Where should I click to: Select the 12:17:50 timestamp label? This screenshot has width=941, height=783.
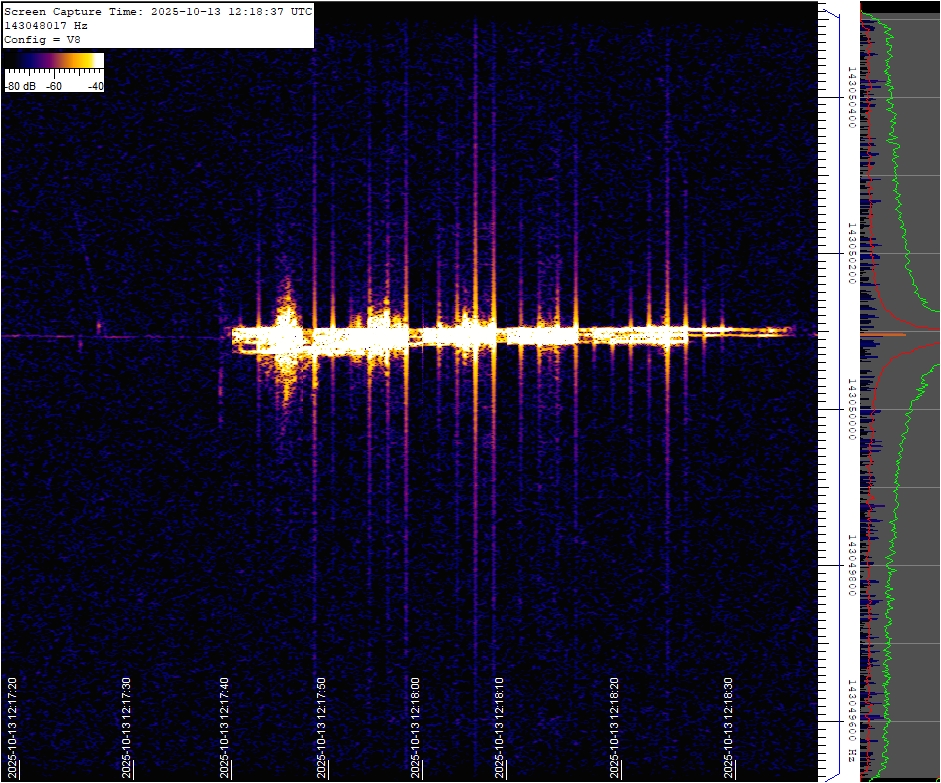click(x=322, y=725)
